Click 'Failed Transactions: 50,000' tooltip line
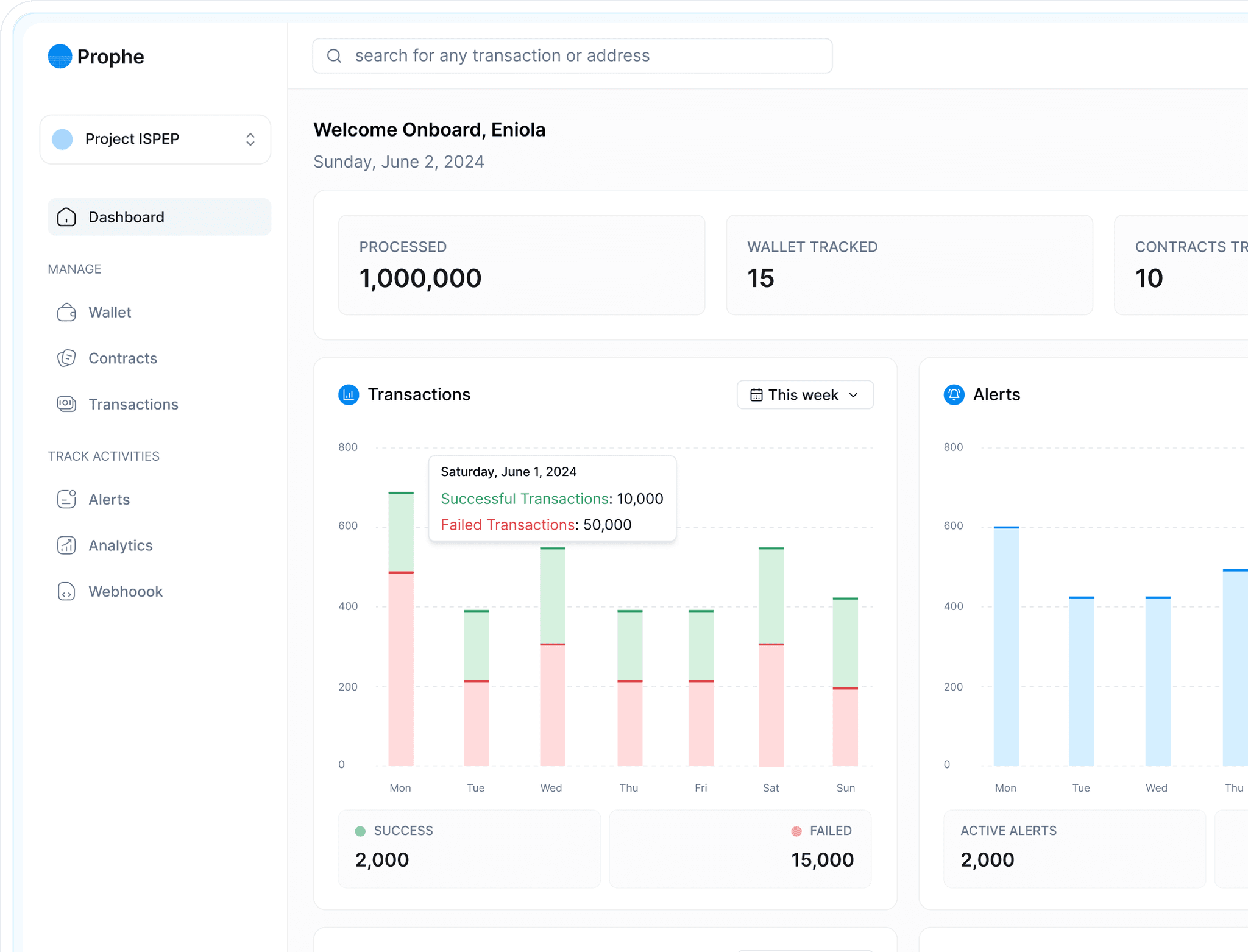Screen dimensions: 1248x952 (x=536, y=525)
